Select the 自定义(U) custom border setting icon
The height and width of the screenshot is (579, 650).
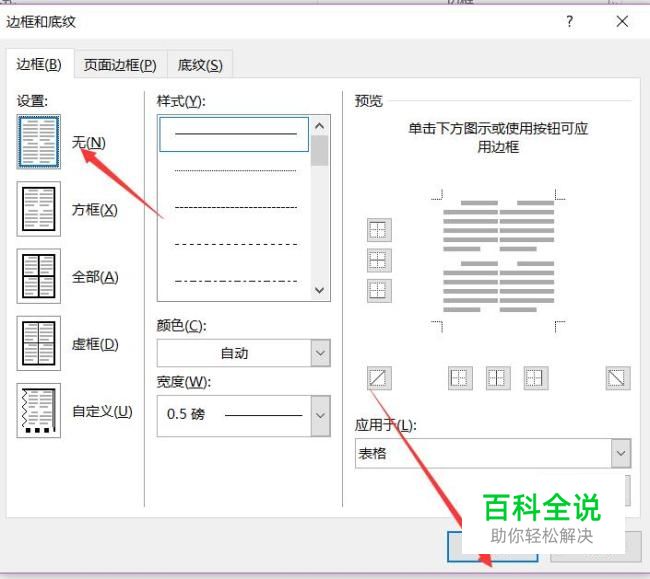pos(39,410)
